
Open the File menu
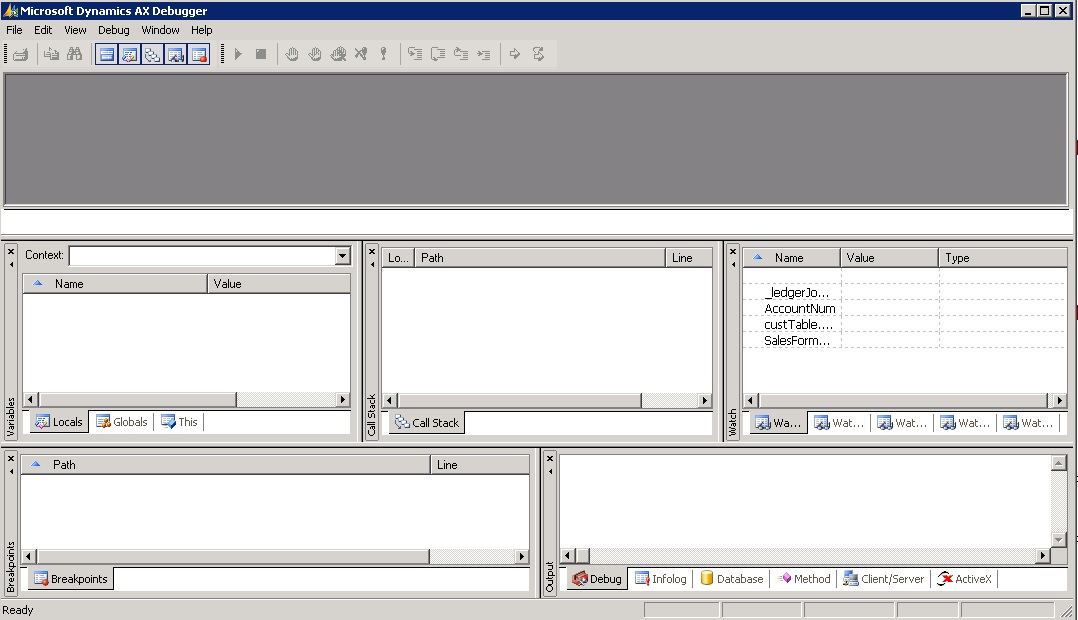point(14,30)
